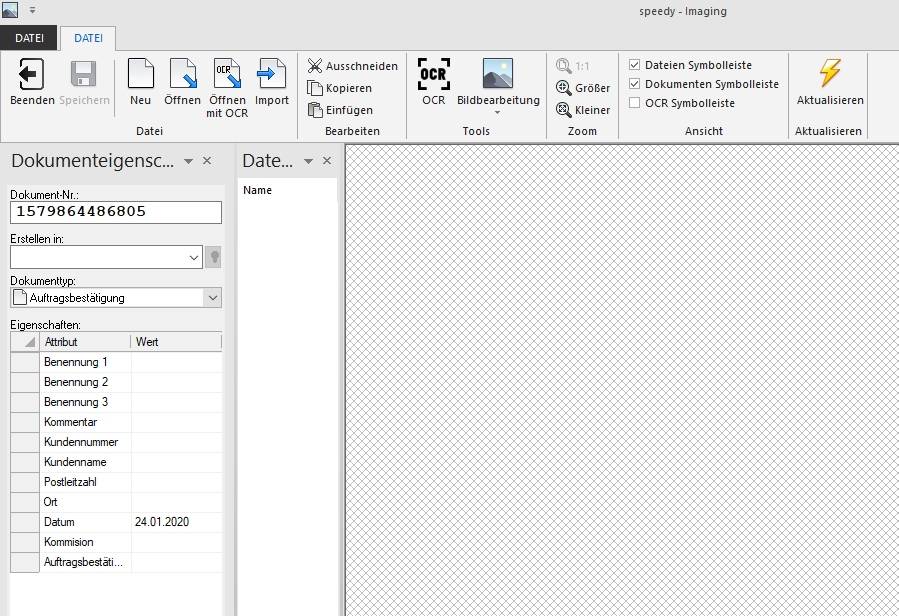Zoom in with Größer
This screenshot has width=899, height=616.
(x=583, y=88)
